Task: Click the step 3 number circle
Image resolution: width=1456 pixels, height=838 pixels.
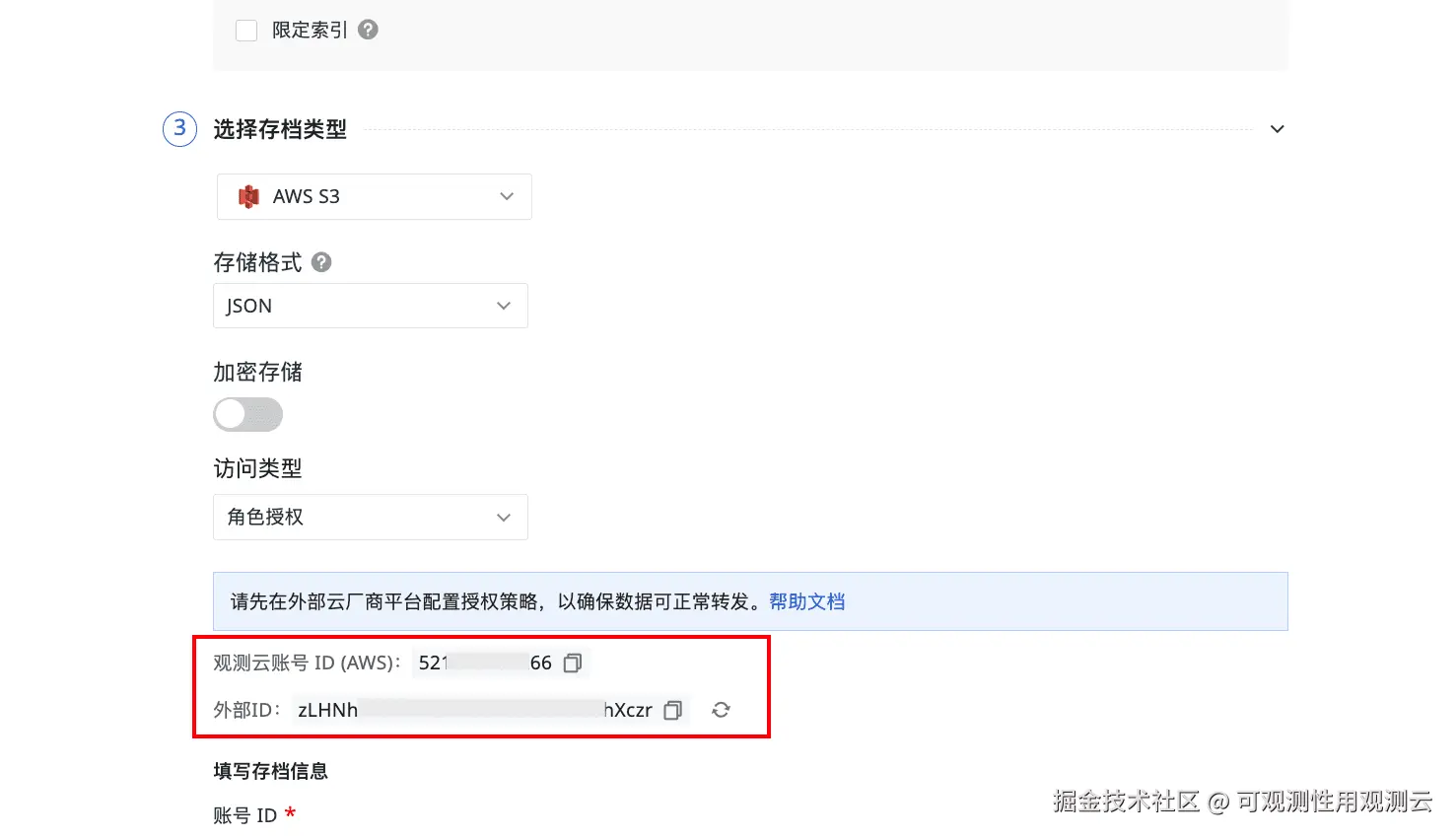Action: (179, 128)
